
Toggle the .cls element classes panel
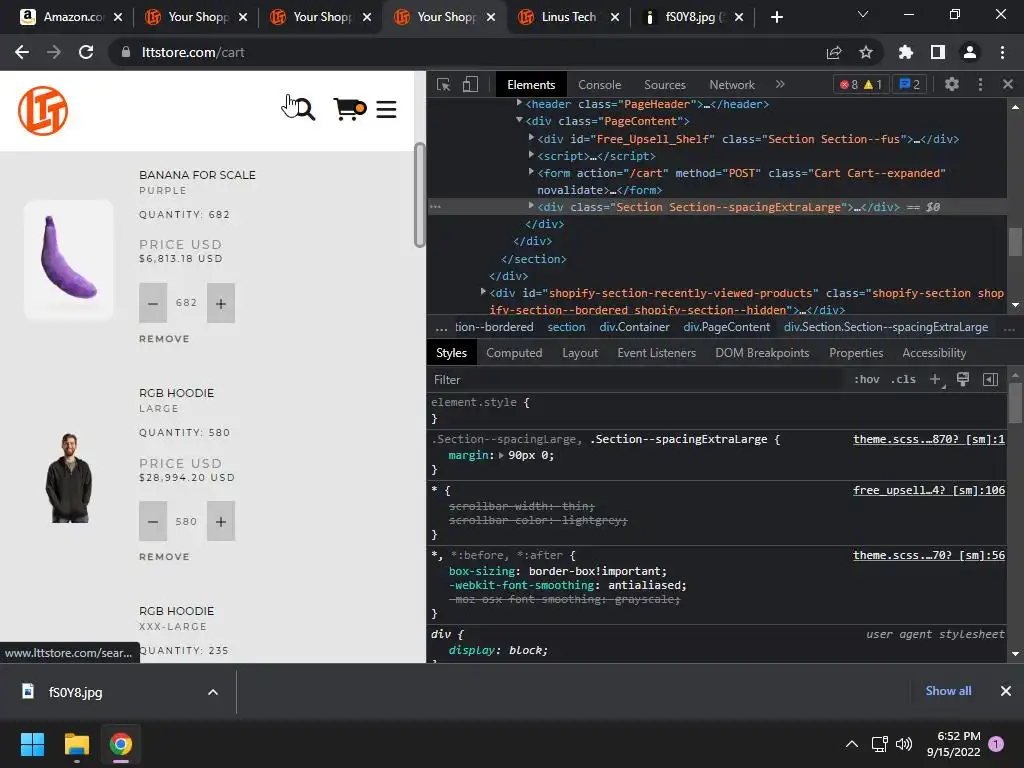point(903,379)
